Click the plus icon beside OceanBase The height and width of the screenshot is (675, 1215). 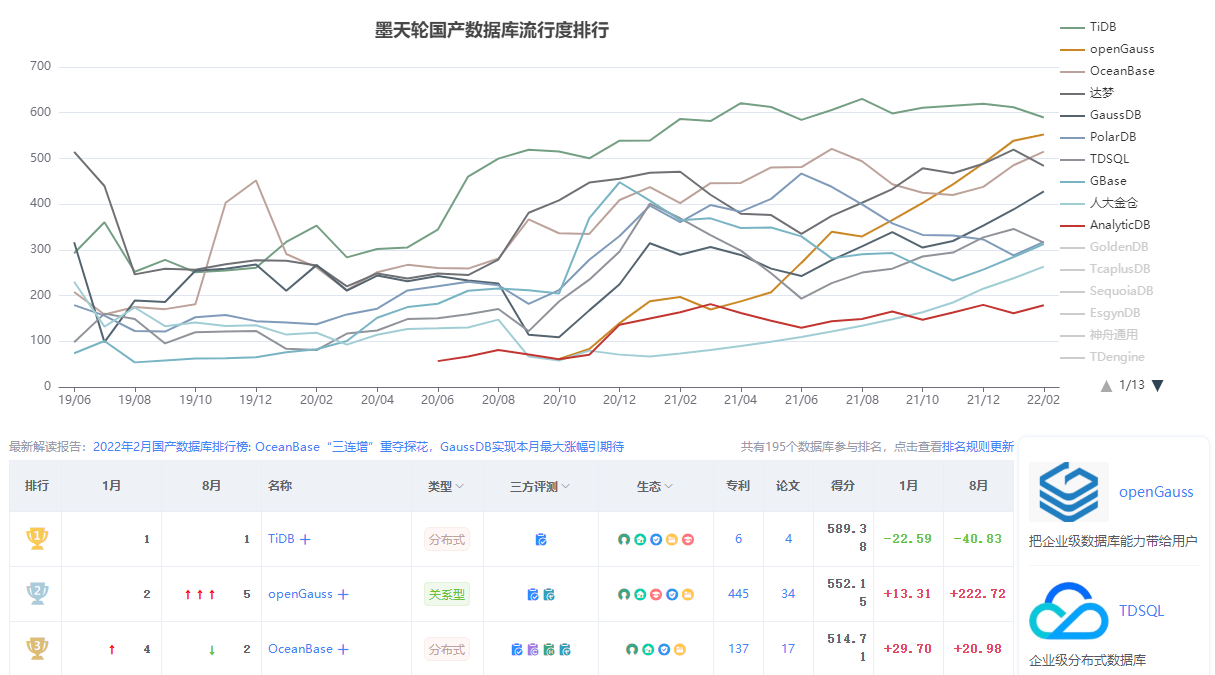point(343,649)
